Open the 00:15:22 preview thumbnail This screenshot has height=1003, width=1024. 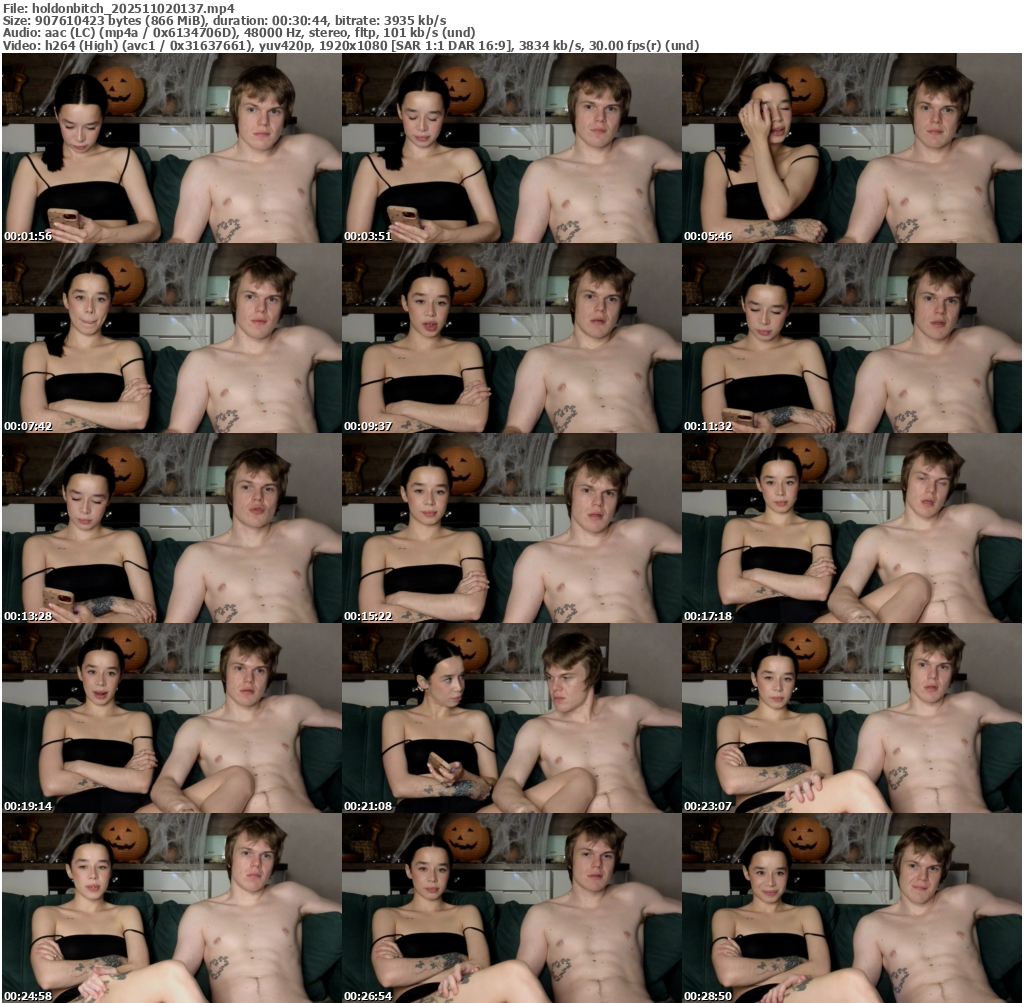coord(512,529)
